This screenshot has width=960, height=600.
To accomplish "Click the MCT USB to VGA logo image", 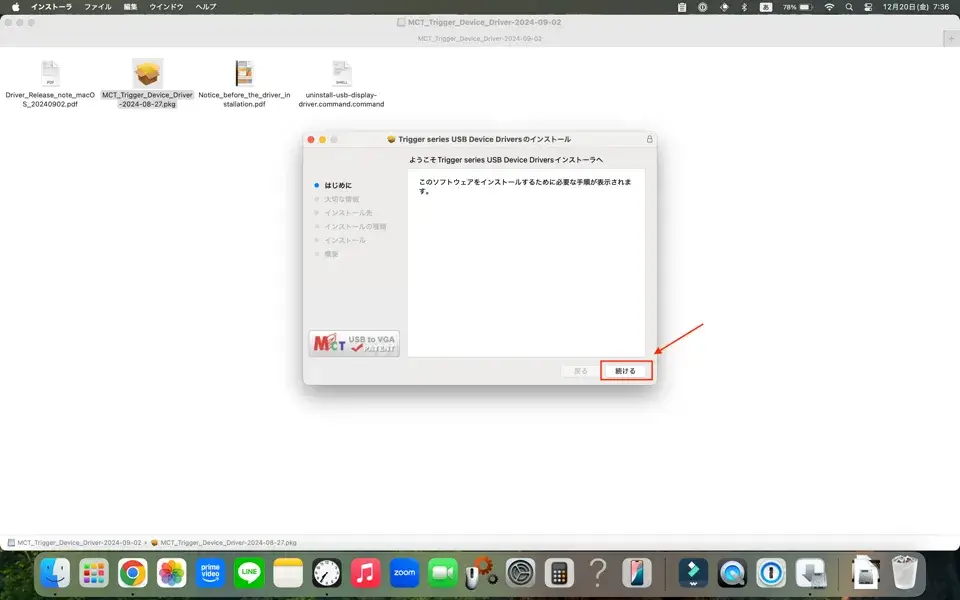I will pyautogui.click(x=354, y=343).
